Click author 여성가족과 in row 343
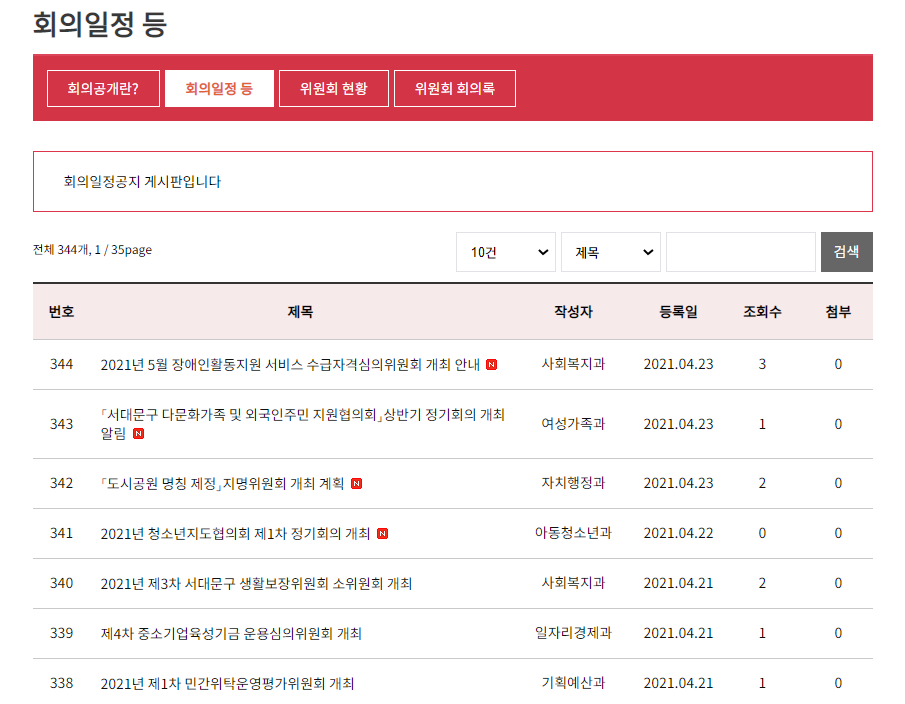This screenshot has height=704, width=905. (x=573, y=424)
